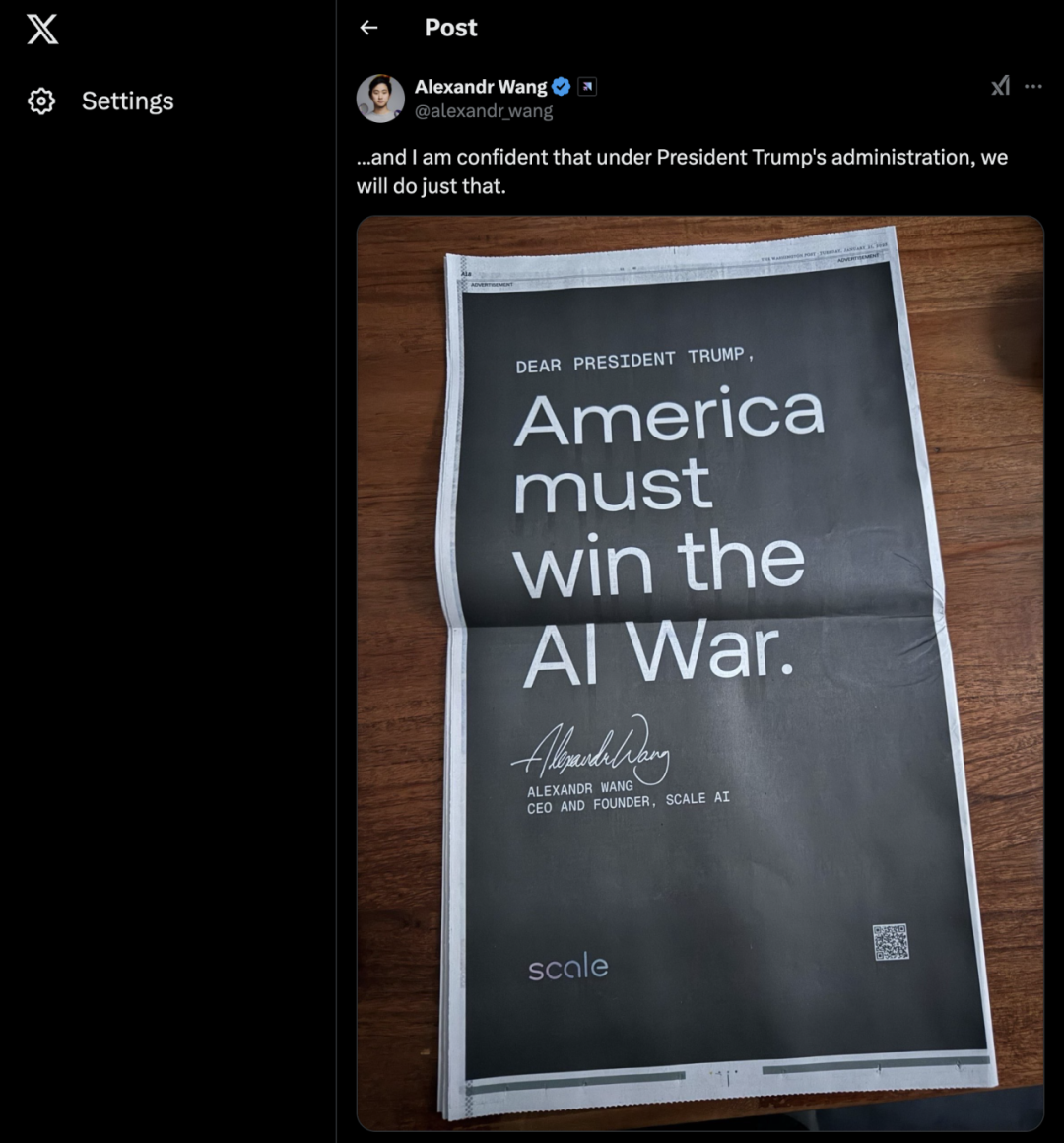Open Alexandr Wang's profile avatar
Screen dimensions: 1064x1143
(x=380, y=99)
